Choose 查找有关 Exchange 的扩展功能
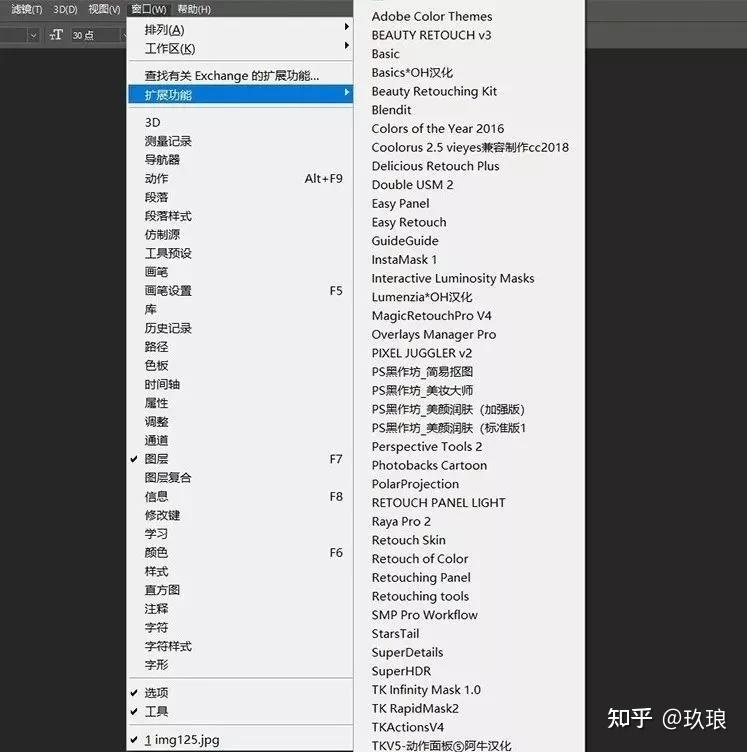 pos(240,75)
